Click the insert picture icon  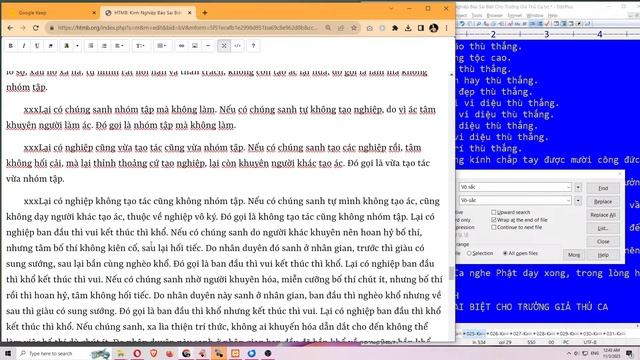(x=195, y=46)
